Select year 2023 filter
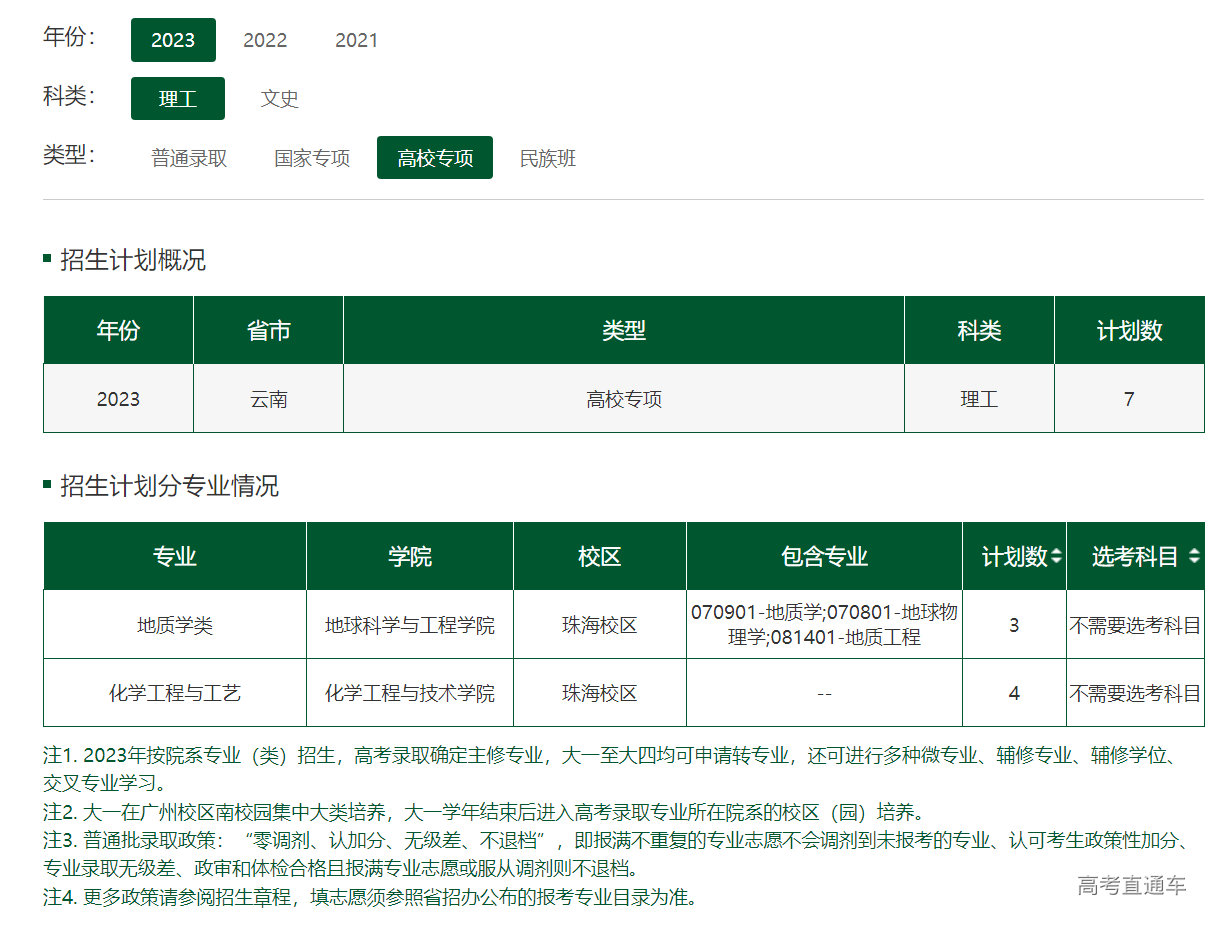This screenshot has height=925, width=1215. pyautogui.click(x=173, y=40)
